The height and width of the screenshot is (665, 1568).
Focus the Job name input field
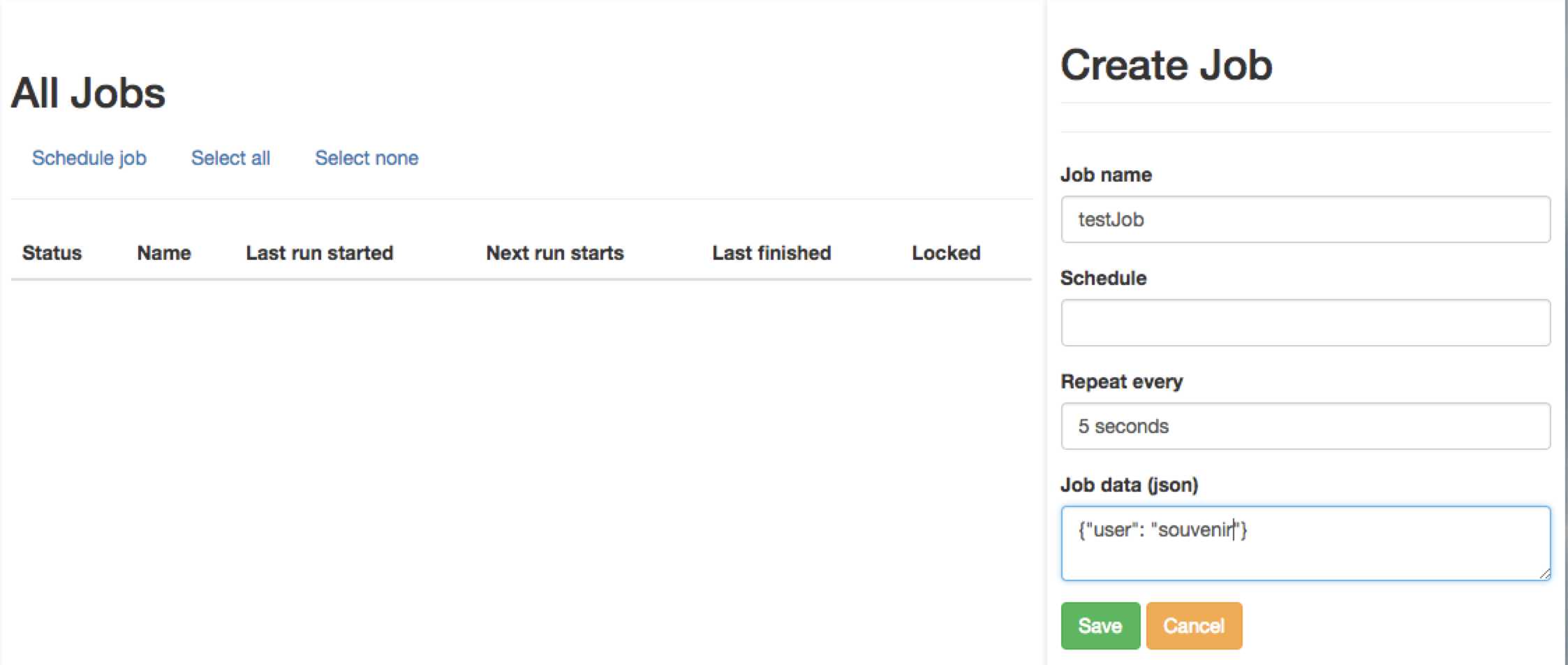[x=1306, y=219]
